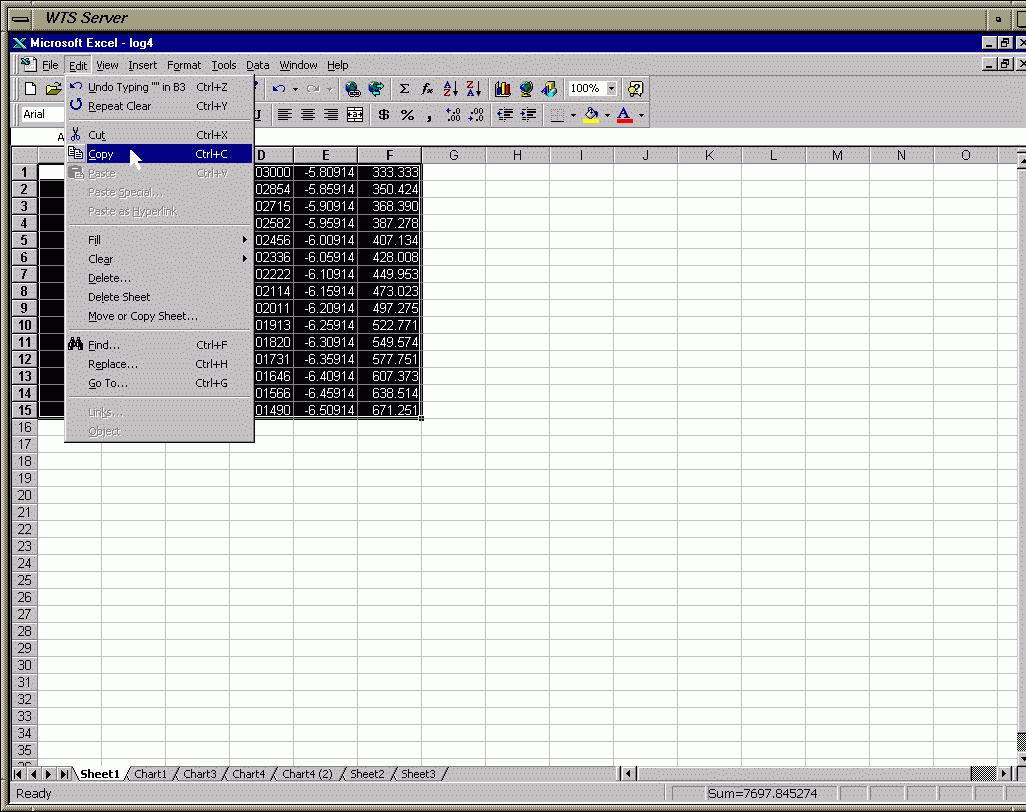Click Sort Ascending toolbar icon
The image size is (1026, 812).
point(450,89)
